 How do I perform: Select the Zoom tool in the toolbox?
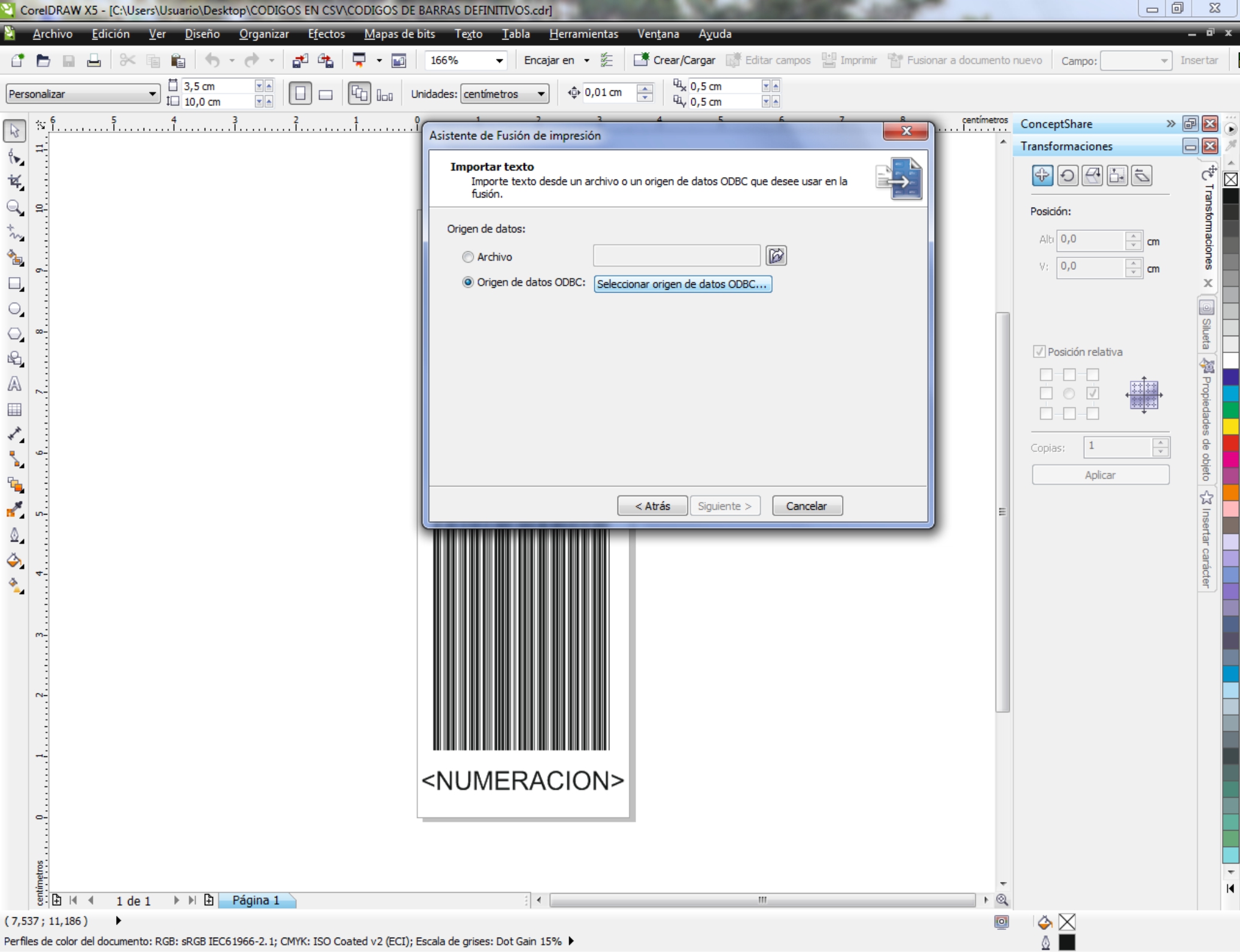14,208
